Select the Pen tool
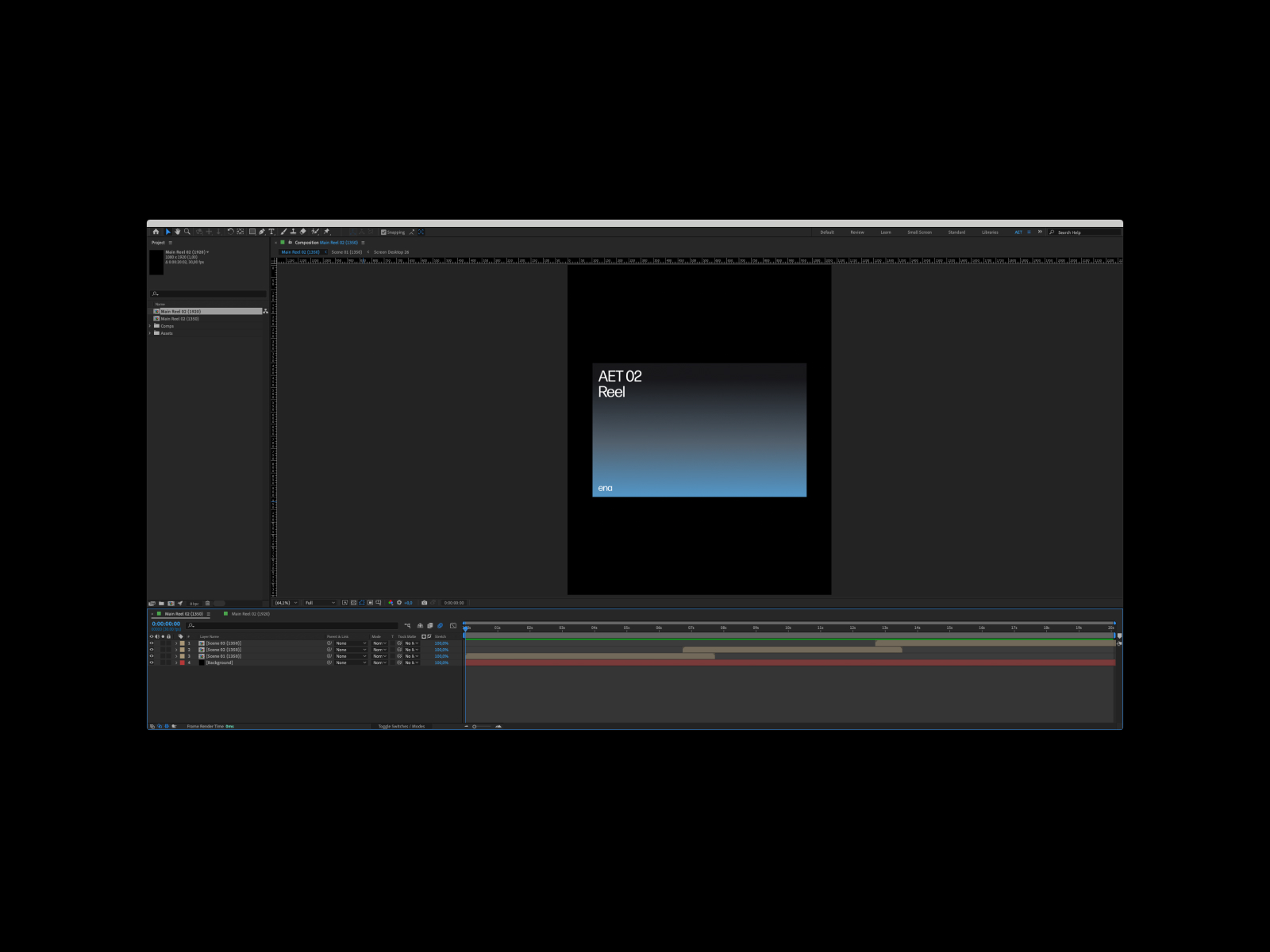The image size is (1270, 952). [262, 232]
